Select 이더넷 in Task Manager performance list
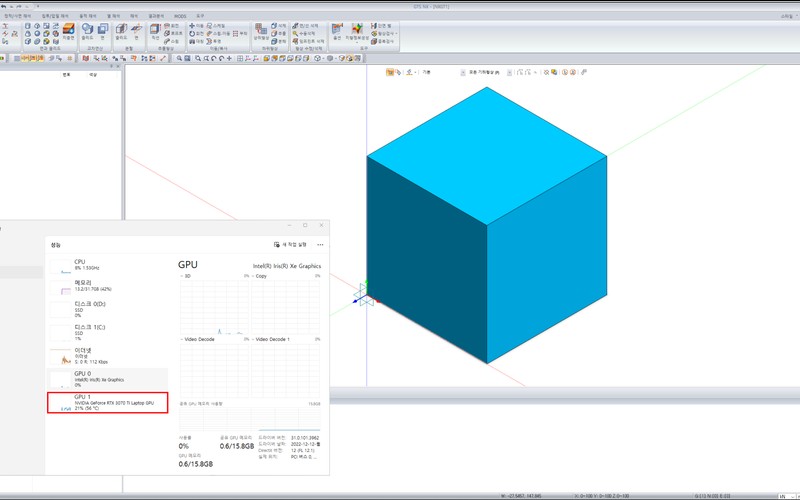The width and height of the screenshot is (800, 500). 107,356
